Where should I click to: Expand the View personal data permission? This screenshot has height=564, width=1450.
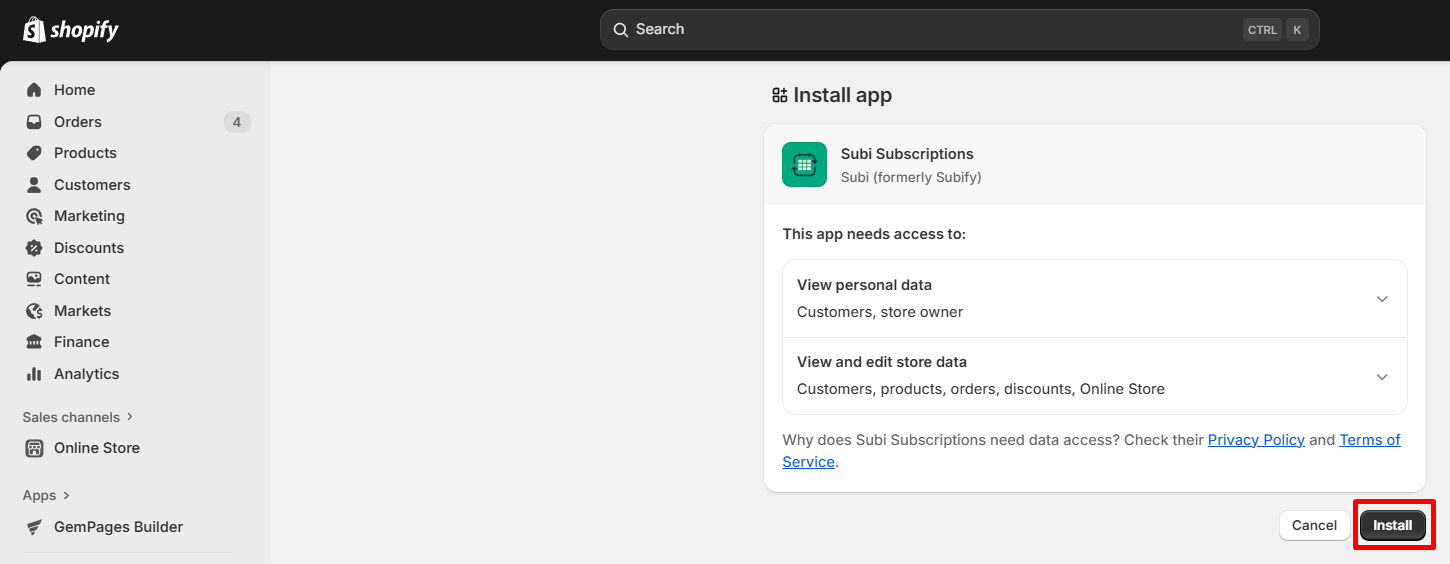(1382, 299)
